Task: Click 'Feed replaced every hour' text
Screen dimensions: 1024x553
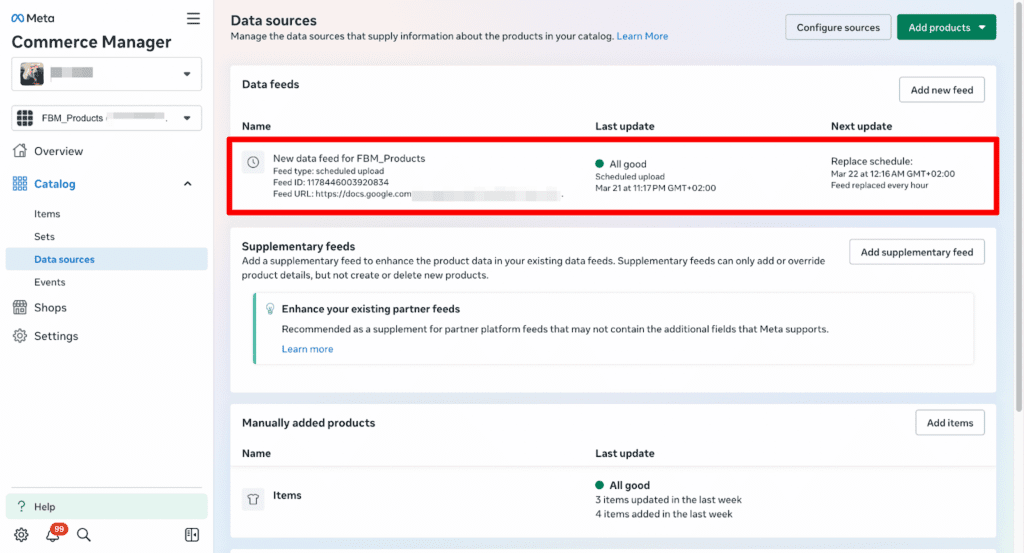Action: (x=879, y=185)
